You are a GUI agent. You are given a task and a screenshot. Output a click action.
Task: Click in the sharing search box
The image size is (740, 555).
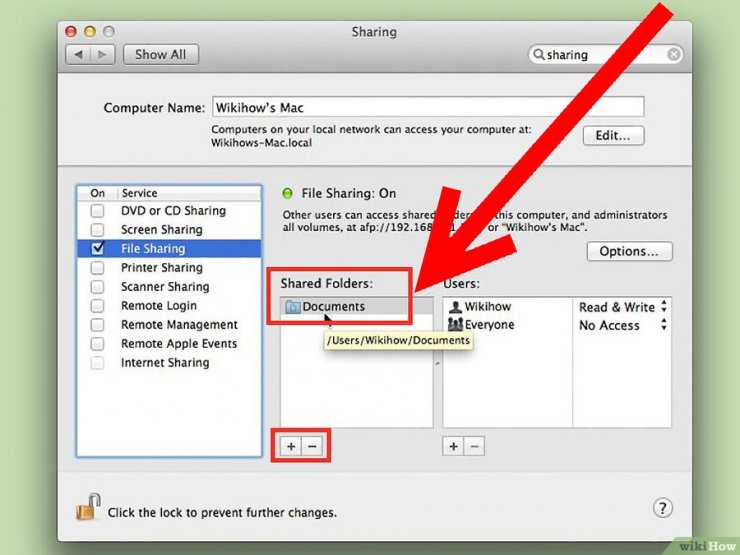[x=605, y=55]
